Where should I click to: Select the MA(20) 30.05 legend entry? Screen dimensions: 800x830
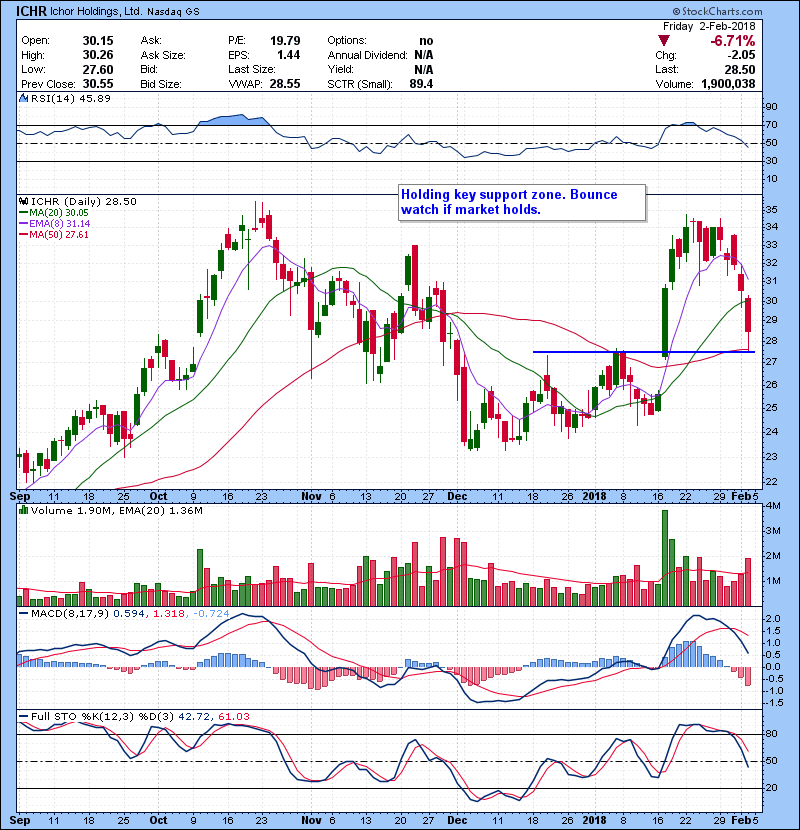pyautogui.click(x=53, y=213)
